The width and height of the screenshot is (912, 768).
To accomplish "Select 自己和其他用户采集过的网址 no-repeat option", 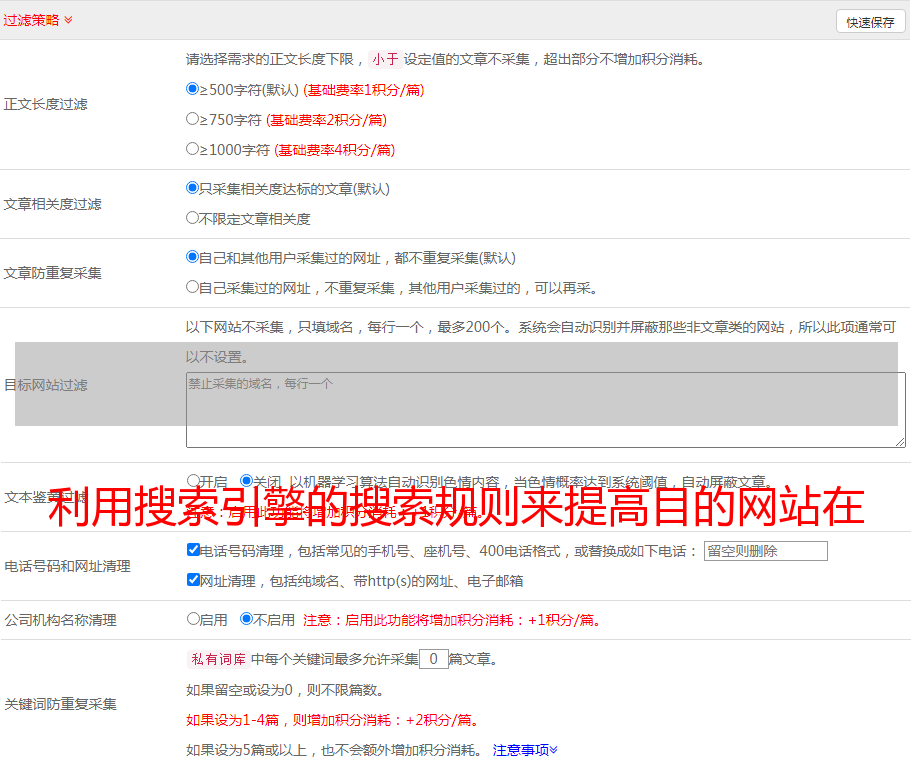I will (193, 257).
